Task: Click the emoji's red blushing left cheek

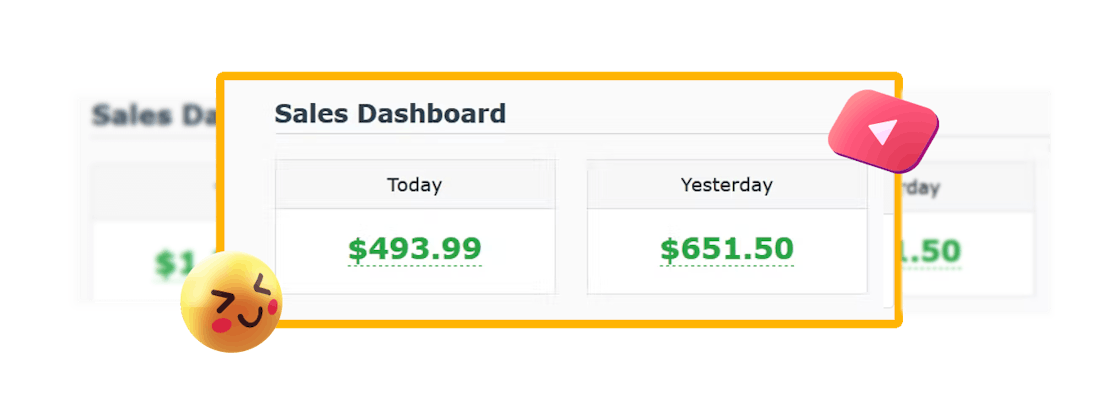Action: click(x=222, y=326)
